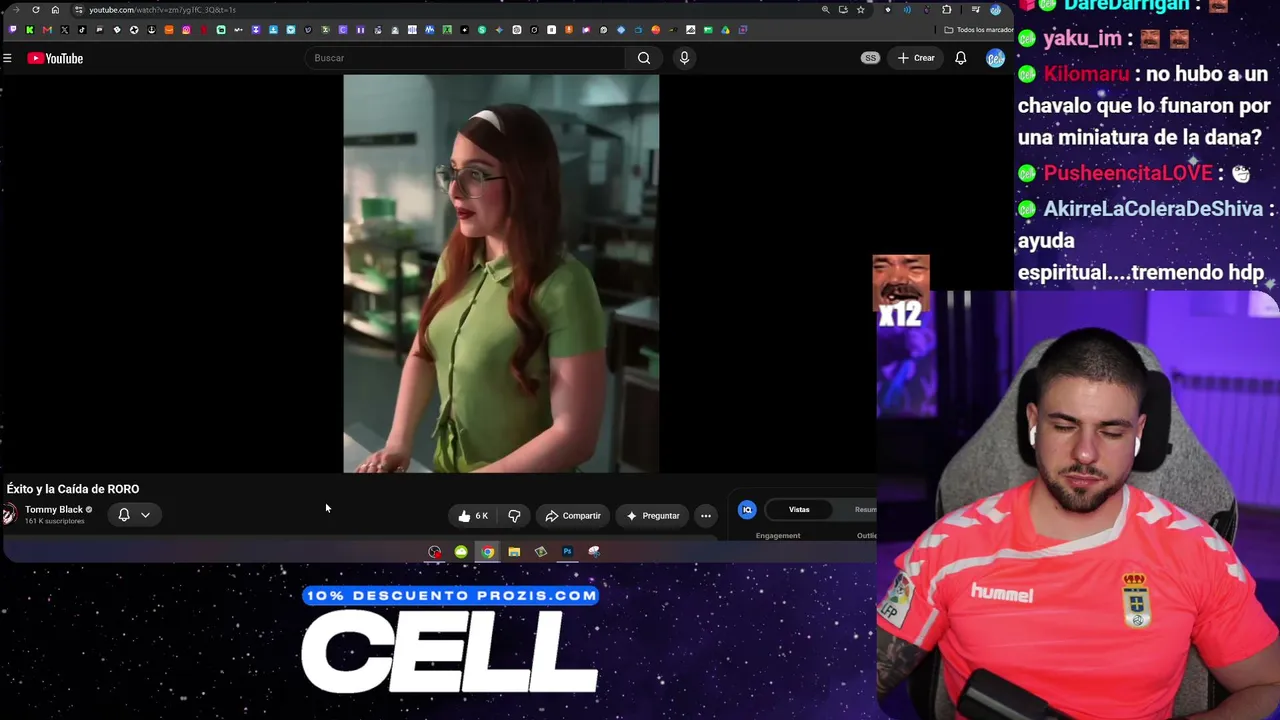Click the chat username yaku_im
This screenshot has height=720, width=1280.
(x=1082, y=39)
